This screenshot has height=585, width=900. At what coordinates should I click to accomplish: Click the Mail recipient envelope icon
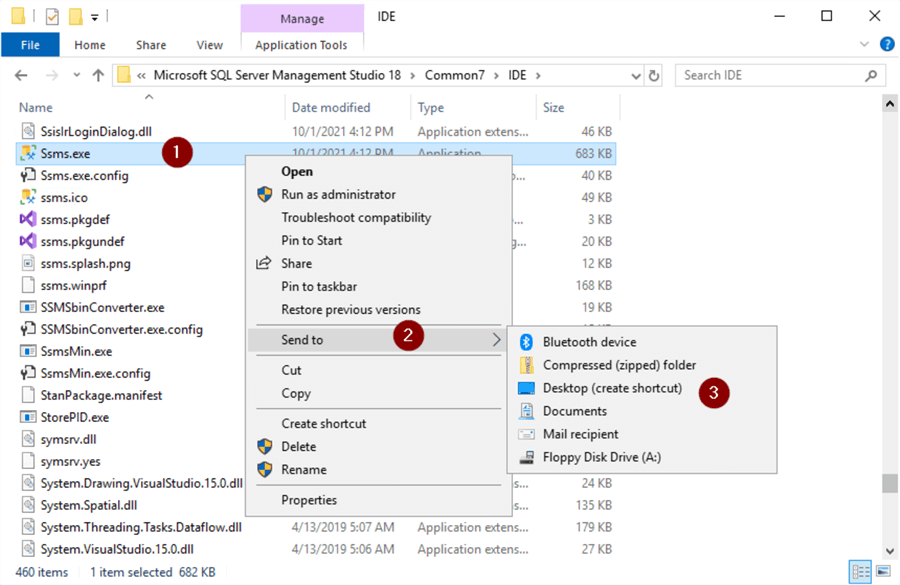pyautogui.click(x=526, y=434)
